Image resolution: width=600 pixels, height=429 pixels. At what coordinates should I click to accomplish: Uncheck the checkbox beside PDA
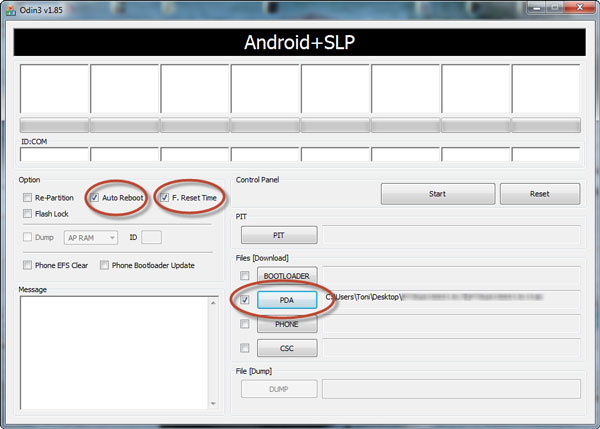click(245, 300)
